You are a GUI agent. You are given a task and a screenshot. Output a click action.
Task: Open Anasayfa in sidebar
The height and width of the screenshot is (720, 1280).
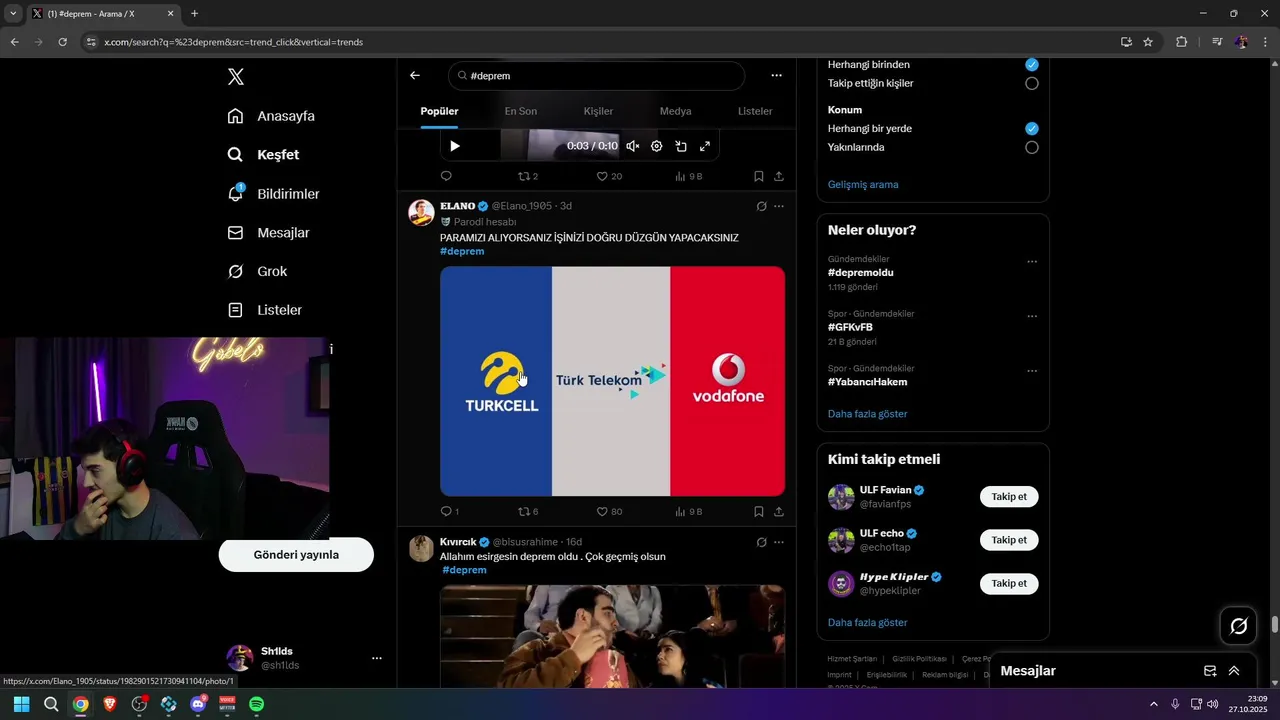pyautogui.click(x=271, y=116)
